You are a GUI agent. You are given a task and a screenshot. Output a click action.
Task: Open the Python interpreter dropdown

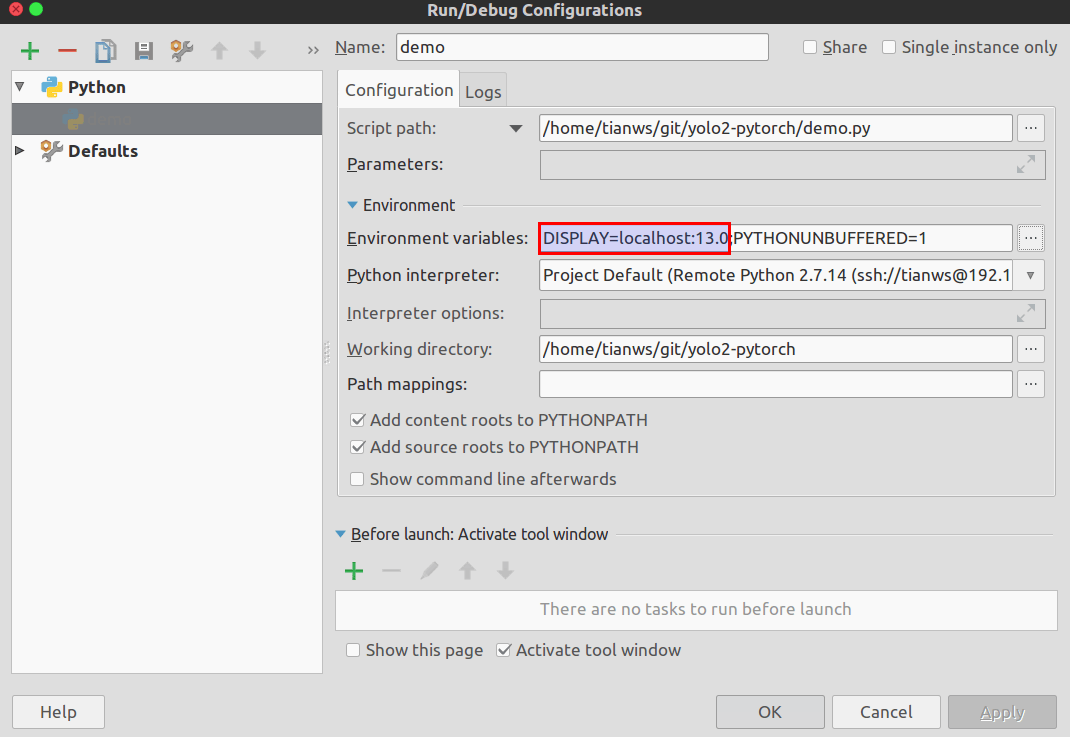click(1030, 275)
